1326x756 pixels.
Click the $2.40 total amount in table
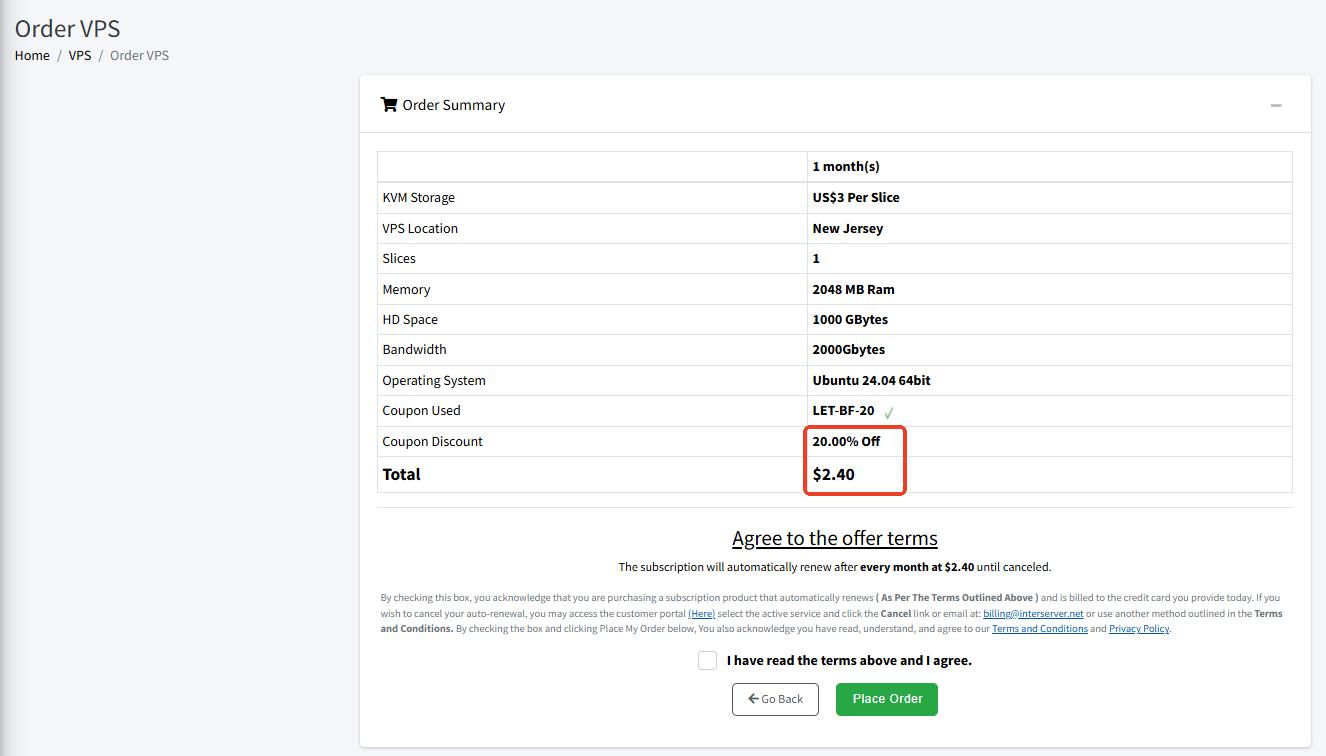coord(833,474)
